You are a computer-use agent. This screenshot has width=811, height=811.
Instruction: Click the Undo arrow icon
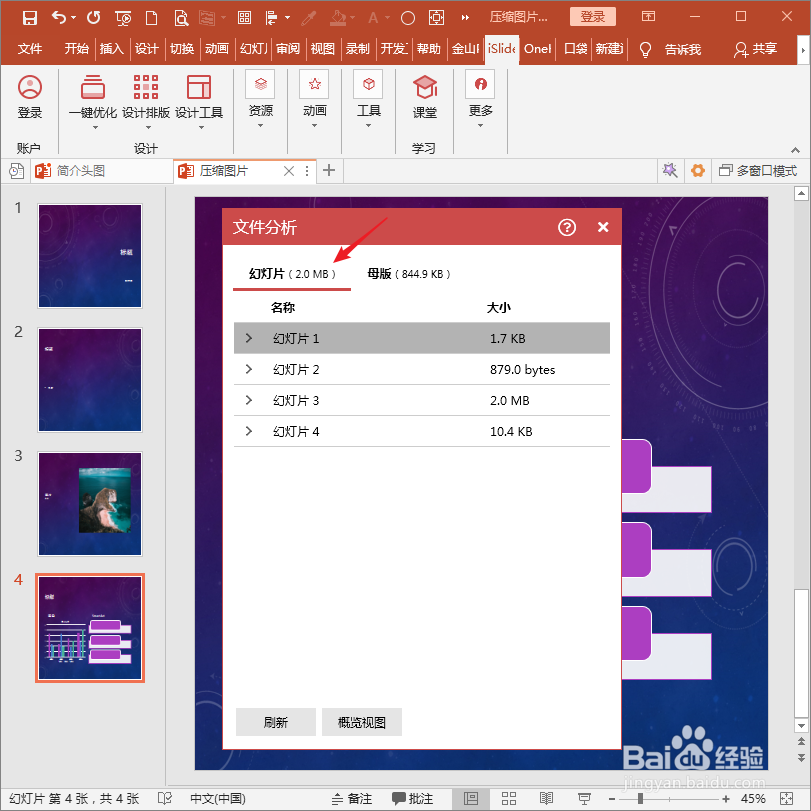[58, 18]
